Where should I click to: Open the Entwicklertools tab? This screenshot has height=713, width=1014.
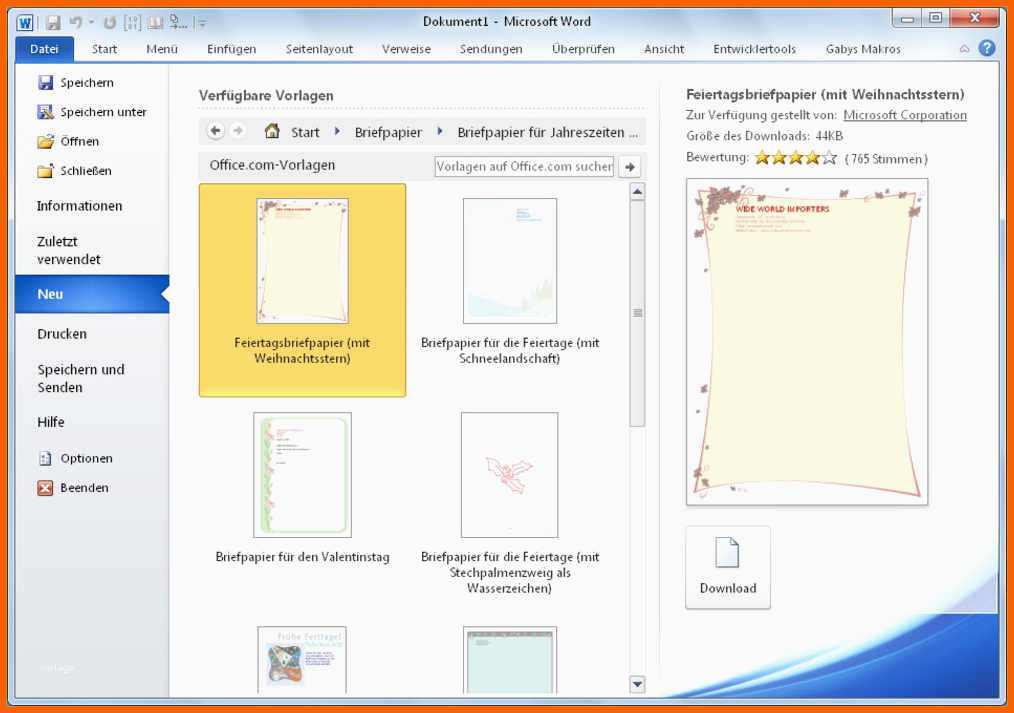click(755, 49)
